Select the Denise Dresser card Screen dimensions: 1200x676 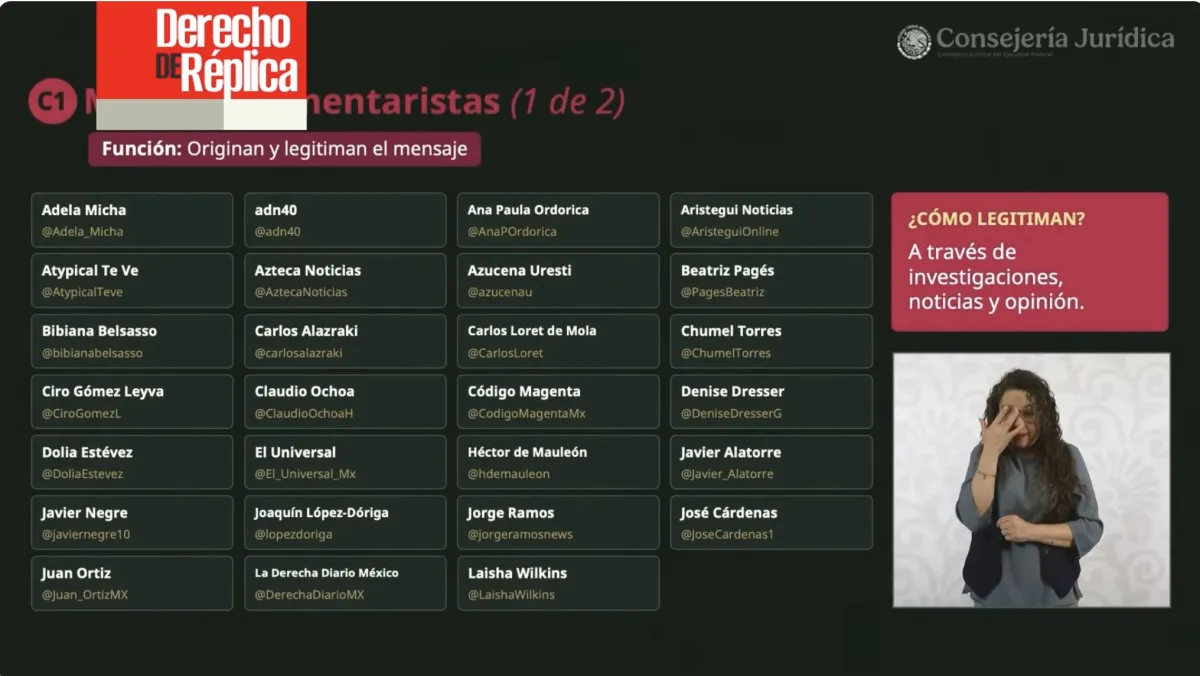(771, 402)
